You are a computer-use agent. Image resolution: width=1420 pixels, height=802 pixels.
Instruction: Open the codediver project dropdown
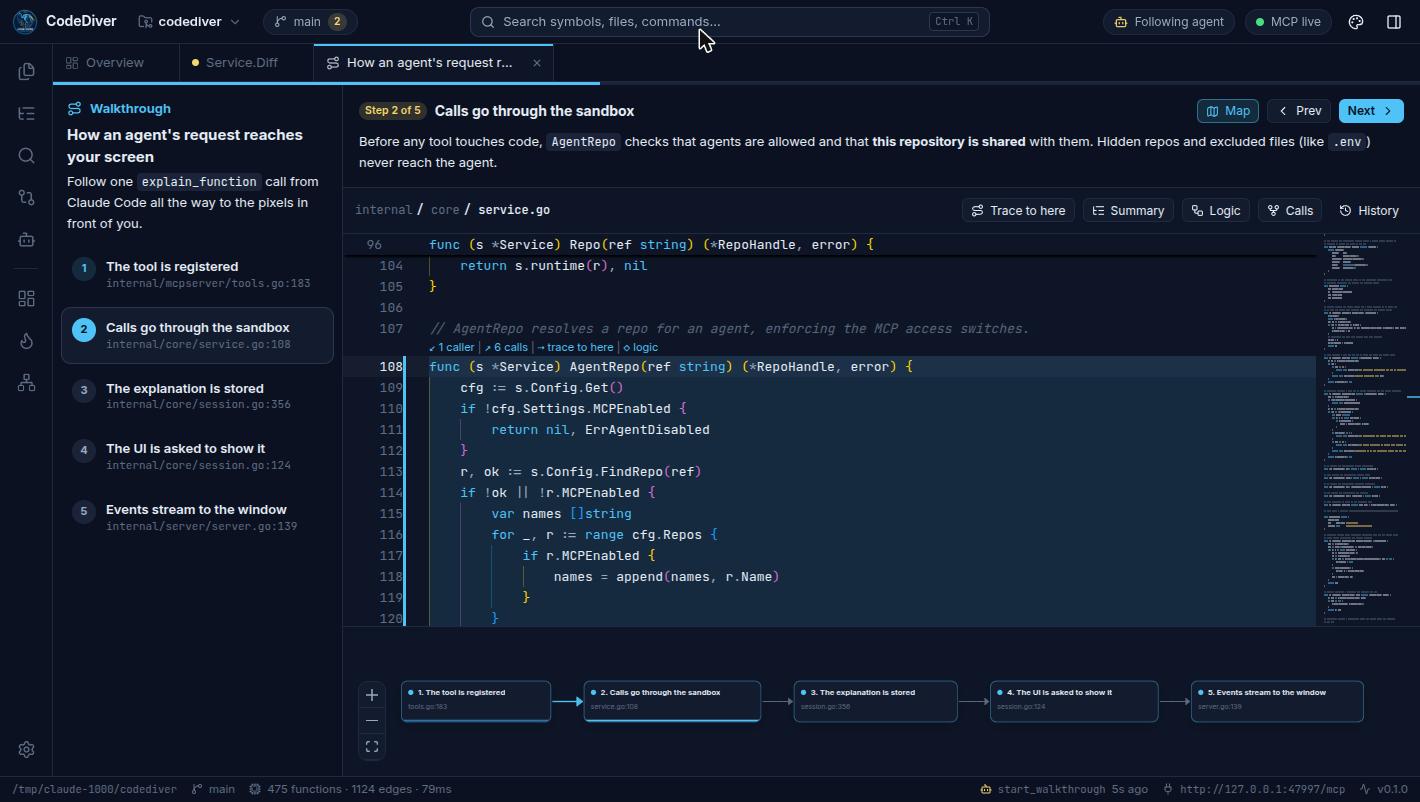pos(189,21)
